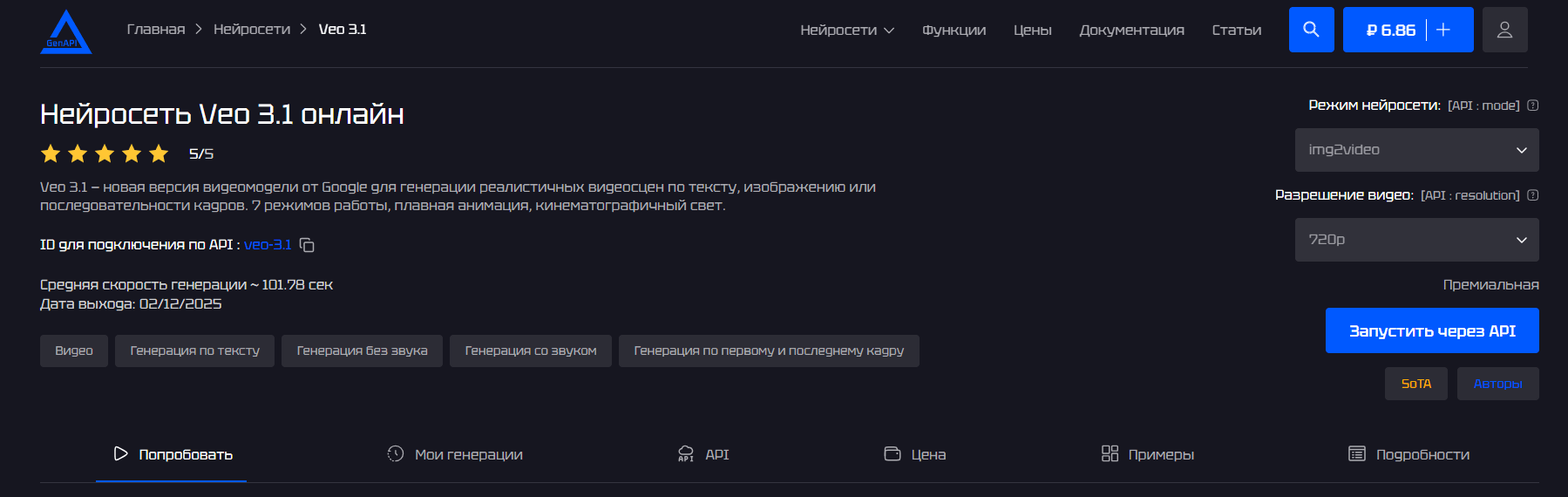Screen dimensions: 1568x497
Task: Go to Главная breadcrumb link
Action: click(x=156, y=30)
